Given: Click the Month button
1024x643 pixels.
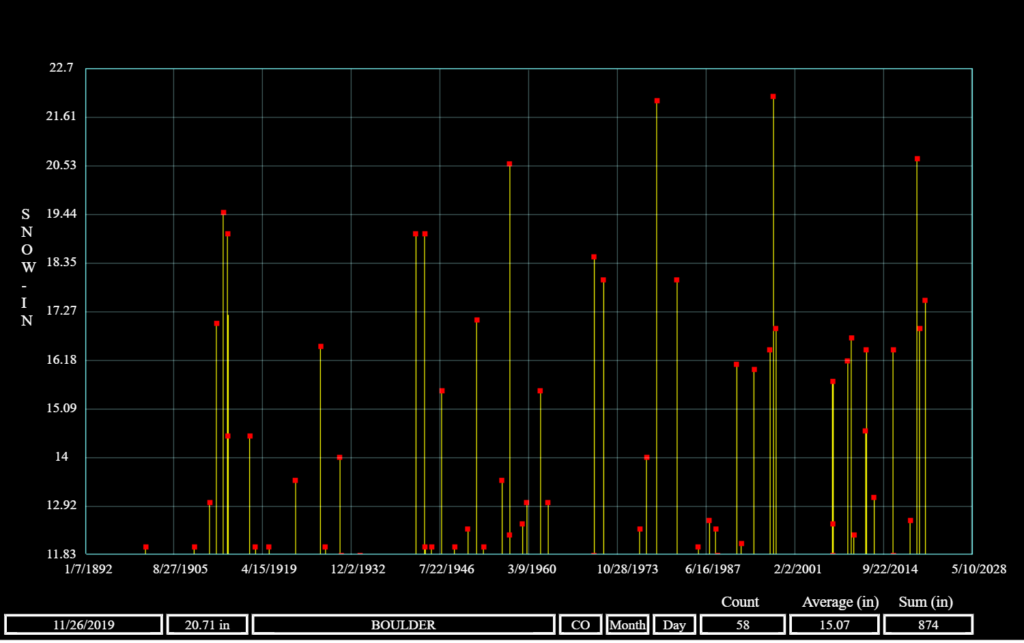Looking at the screenshot, I should click(x=627, y=625).
